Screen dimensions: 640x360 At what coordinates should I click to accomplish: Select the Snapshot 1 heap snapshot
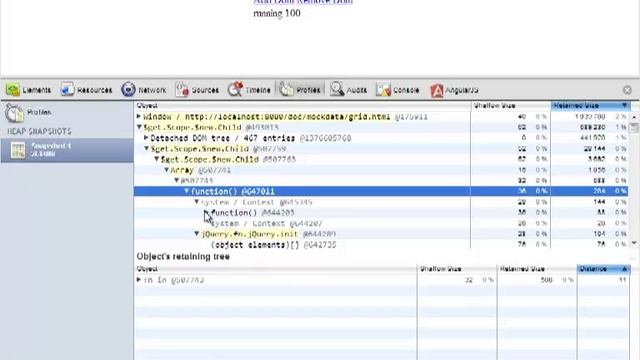67,150
